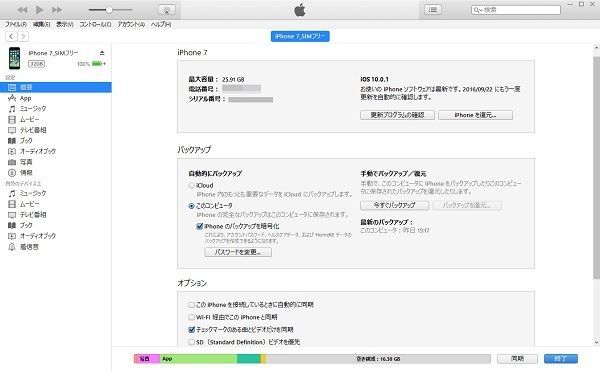Image resolution: width=600 pixels, height=371 pixels.
Task: Click the vertical scrollbar thumb
Action: (x=596, y=168)
